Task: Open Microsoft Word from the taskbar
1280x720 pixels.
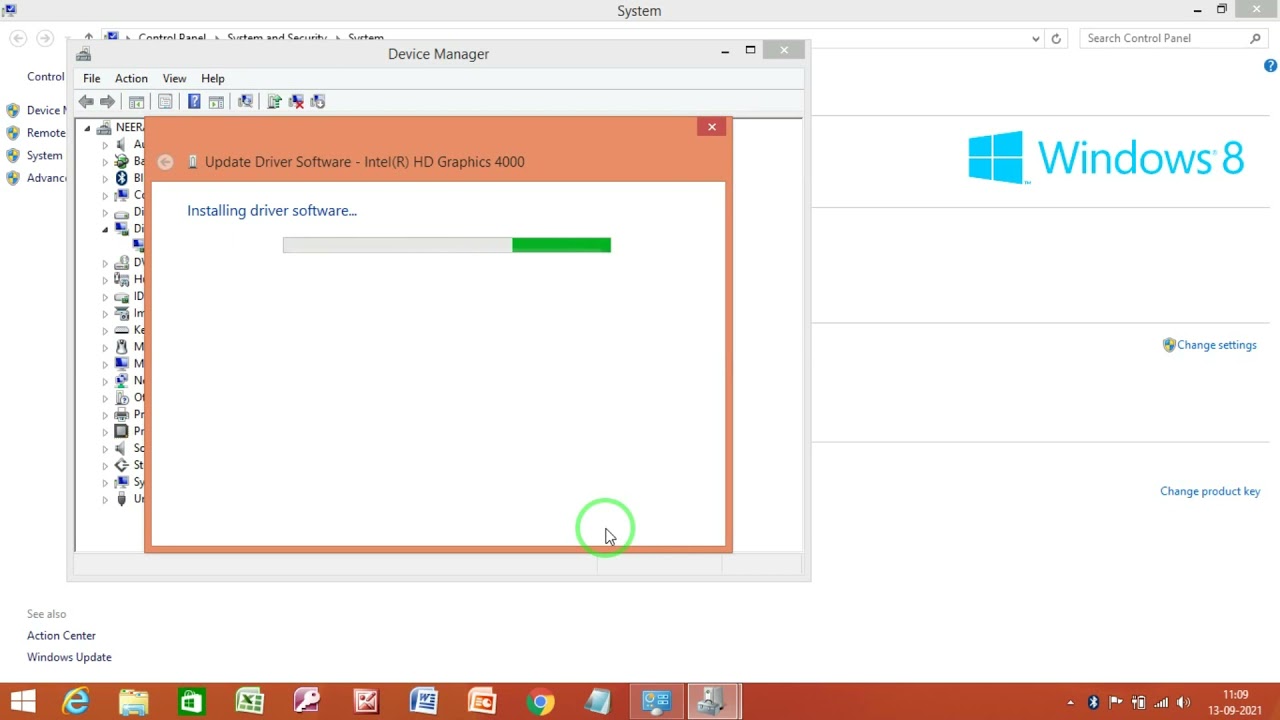Action: [x=424, y=702]
